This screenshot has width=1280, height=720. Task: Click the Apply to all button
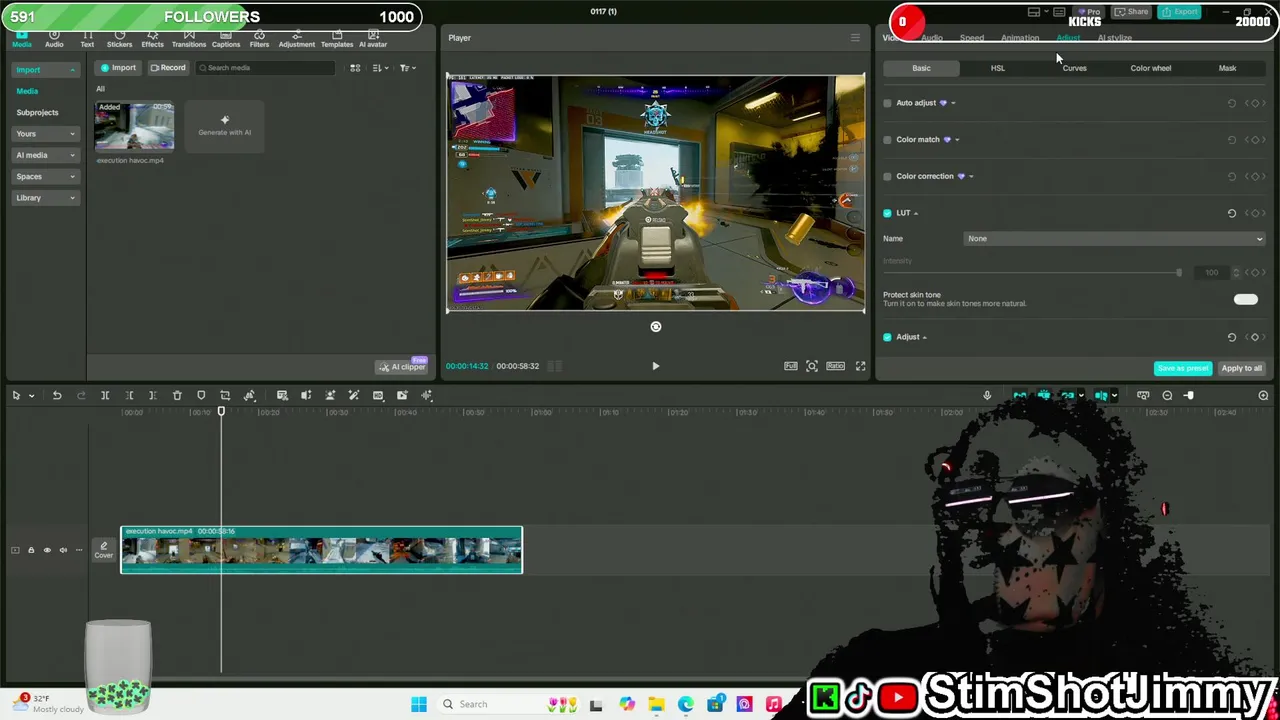coord(1242,368)
